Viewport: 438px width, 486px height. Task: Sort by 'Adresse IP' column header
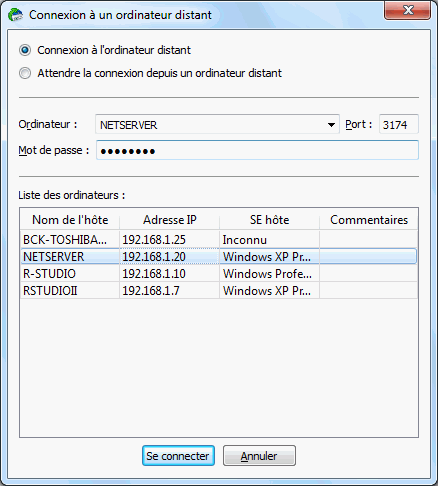(x=170, y=220)
